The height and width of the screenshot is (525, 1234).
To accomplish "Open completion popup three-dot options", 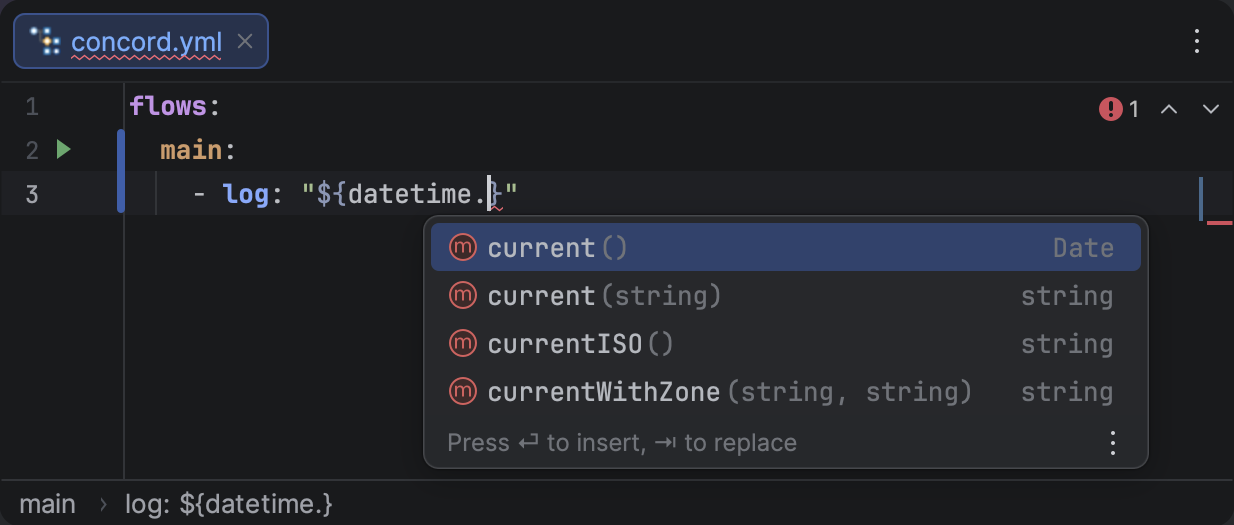I will (x=1112, y=442).
